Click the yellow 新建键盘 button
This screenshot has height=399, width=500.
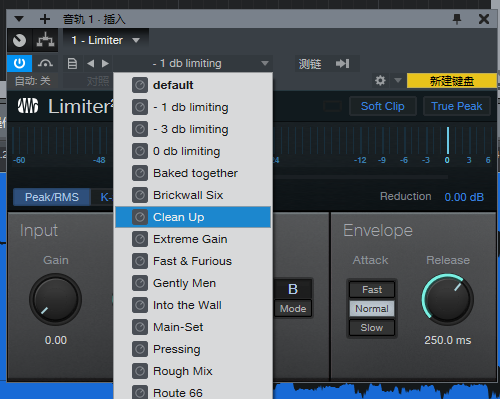452,81
